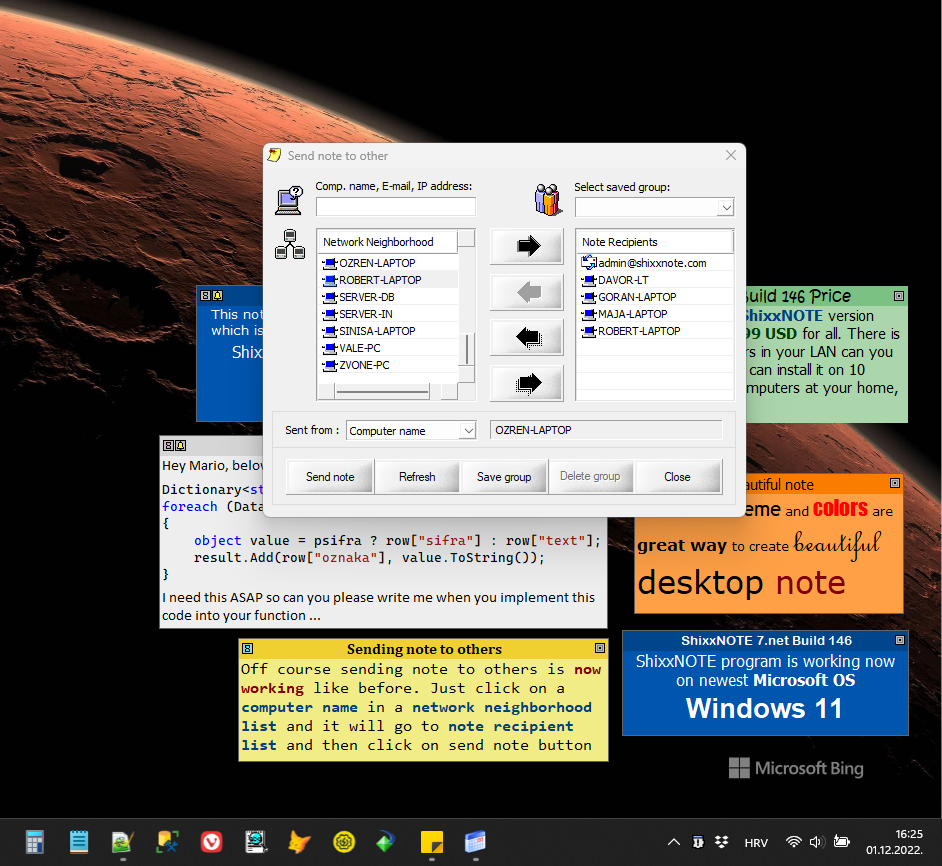The image size is (942, 866).
Task: Click the double right arrow add-all button
Action: click(526, 382)
